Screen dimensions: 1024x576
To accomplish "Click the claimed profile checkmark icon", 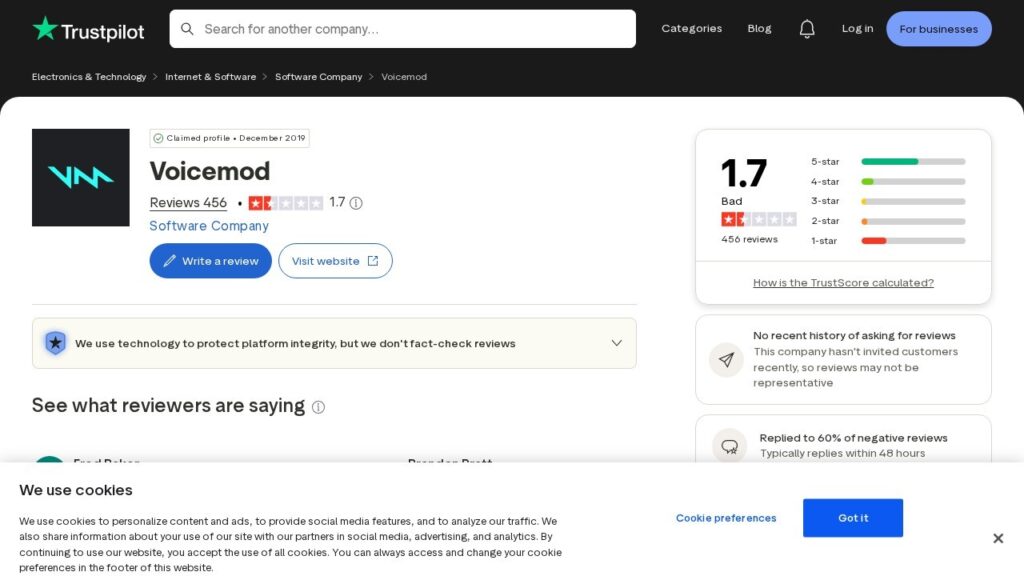I will point(158,138).
